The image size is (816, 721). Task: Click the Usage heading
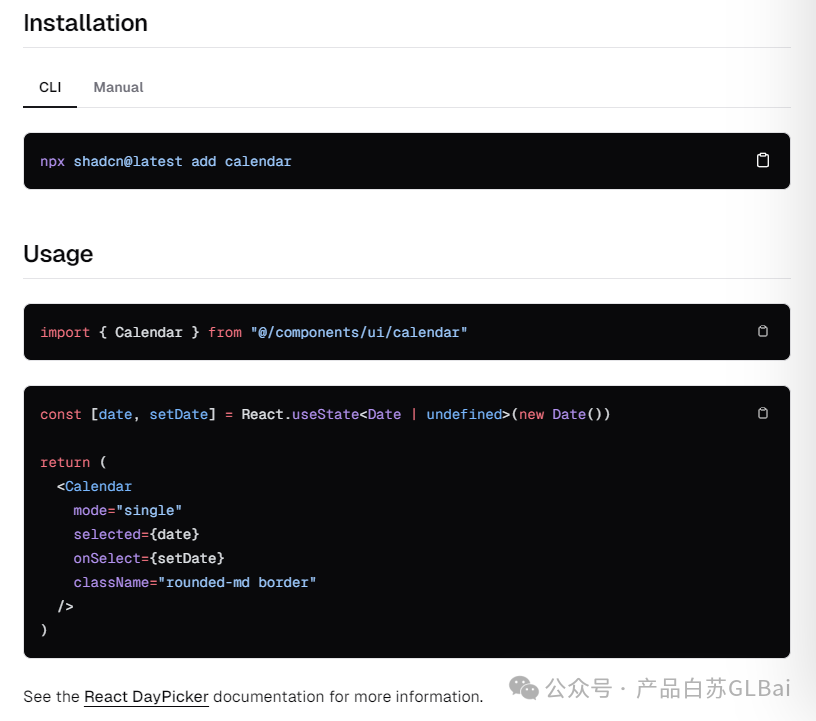pyautogui.click(x=58, y=254)
